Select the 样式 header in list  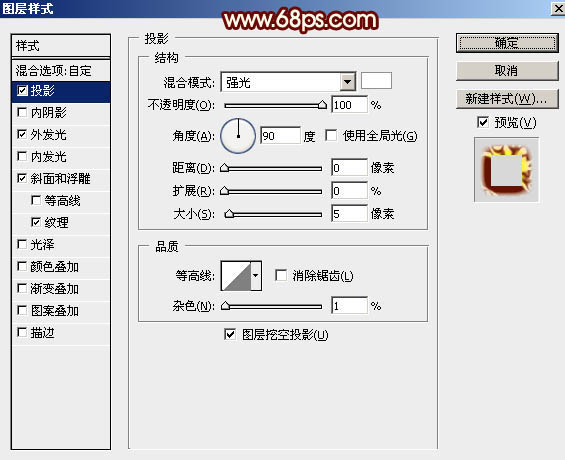pyautogui.click(x=61, y=46)
